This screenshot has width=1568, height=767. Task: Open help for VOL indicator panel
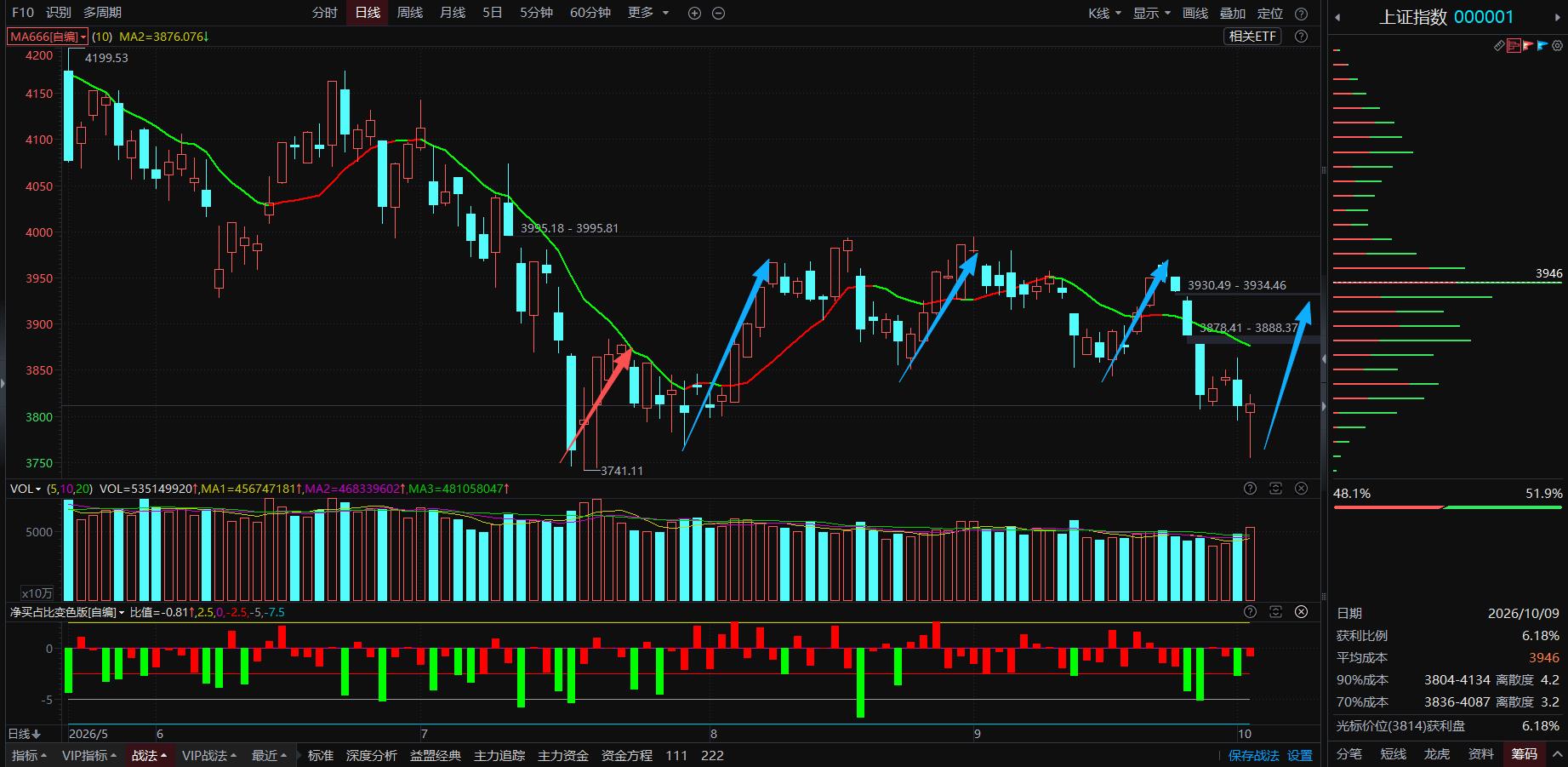click(x=1250, y=488)
